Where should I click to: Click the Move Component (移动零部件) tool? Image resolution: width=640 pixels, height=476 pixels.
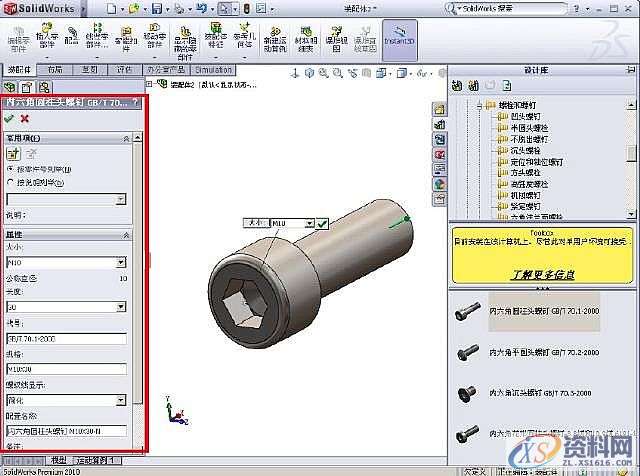click(154, 36)
